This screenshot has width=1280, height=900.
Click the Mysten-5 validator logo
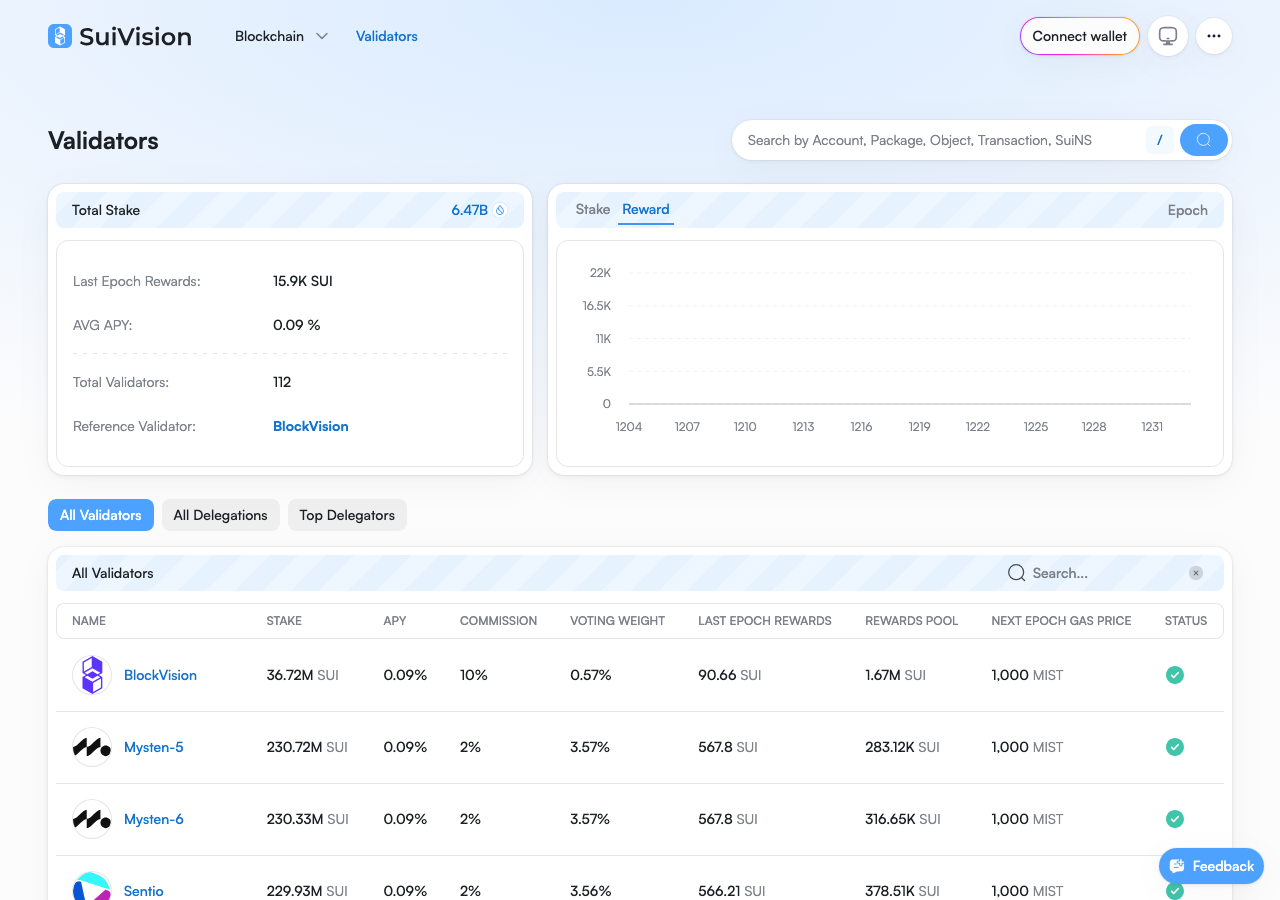point(92,747)
